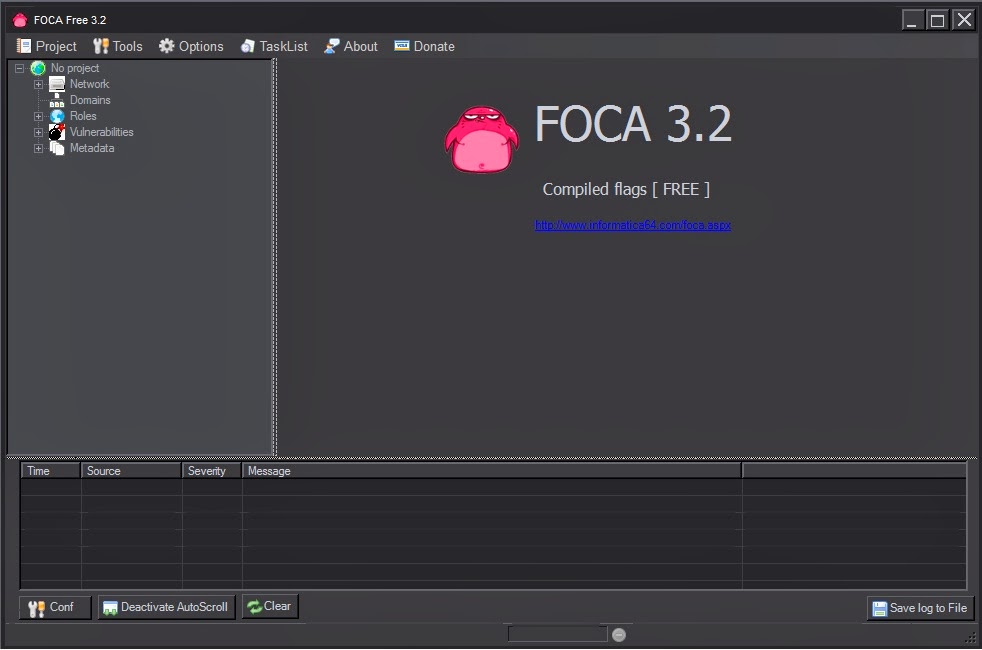Collapse the No project root node
Image resolution: width=982 pixels, height=650 pixels.
pyautogui.click(x=19, y=68)
